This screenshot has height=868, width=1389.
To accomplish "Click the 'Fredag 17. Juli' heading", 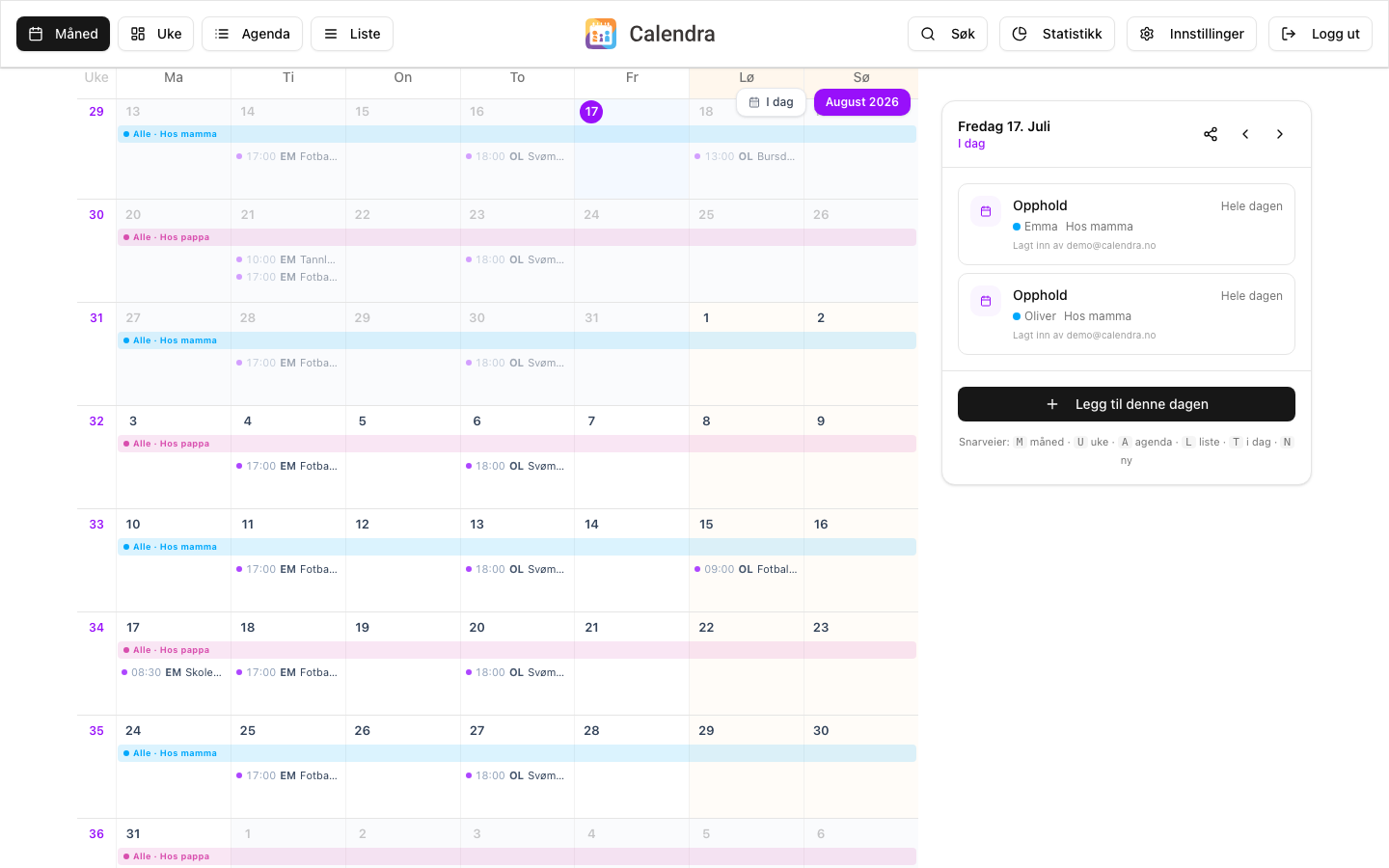I will coord(1004,126).
